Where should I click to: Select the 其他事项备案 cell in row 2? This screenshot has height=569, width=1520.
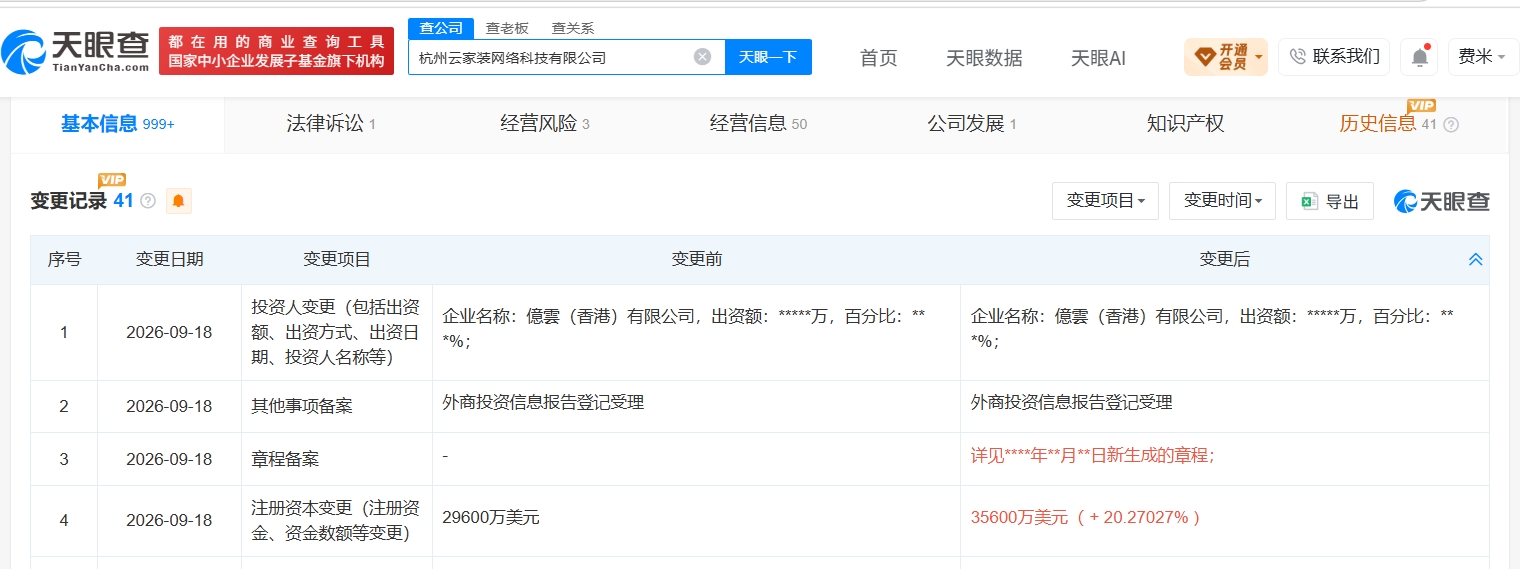(x=337, y=407)
